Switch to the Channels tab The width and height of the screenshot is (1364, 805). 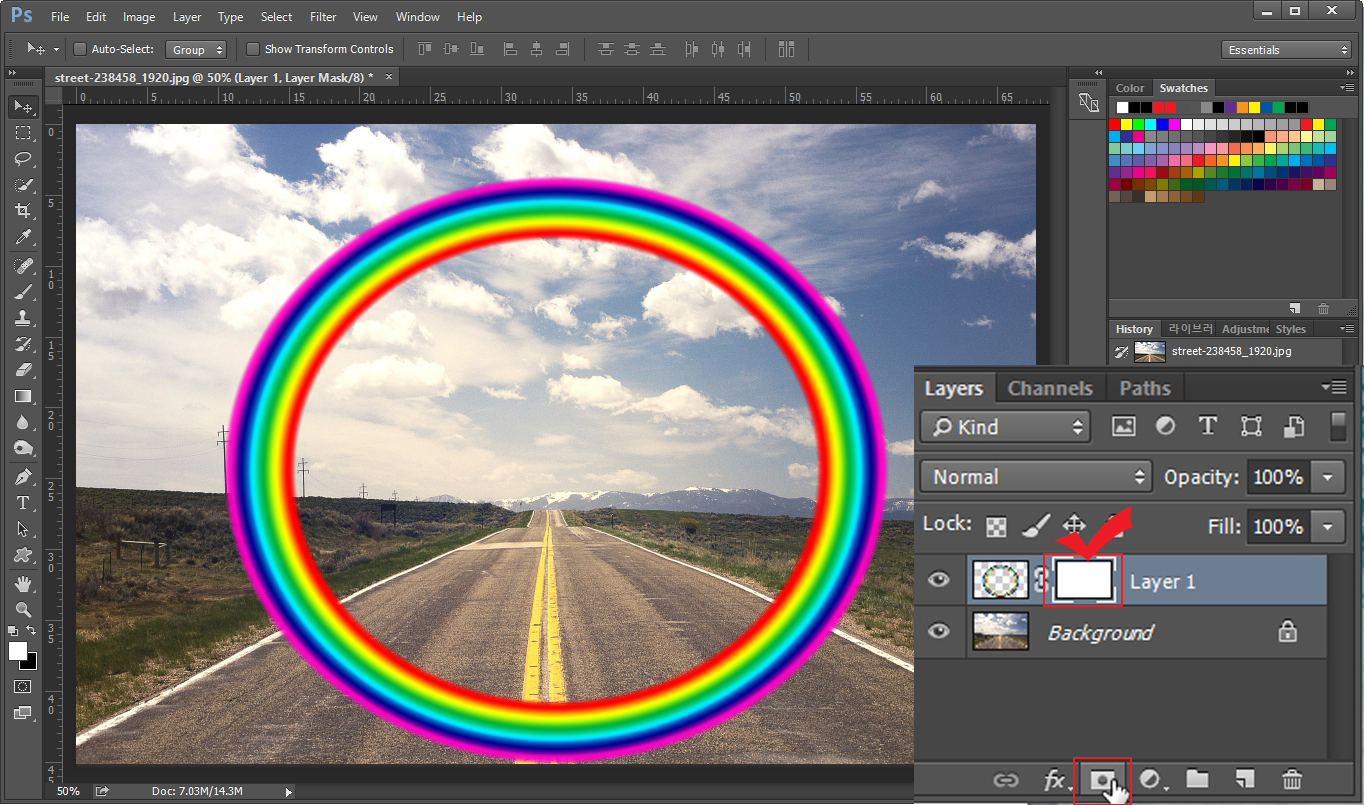(x=1050, y=388)
